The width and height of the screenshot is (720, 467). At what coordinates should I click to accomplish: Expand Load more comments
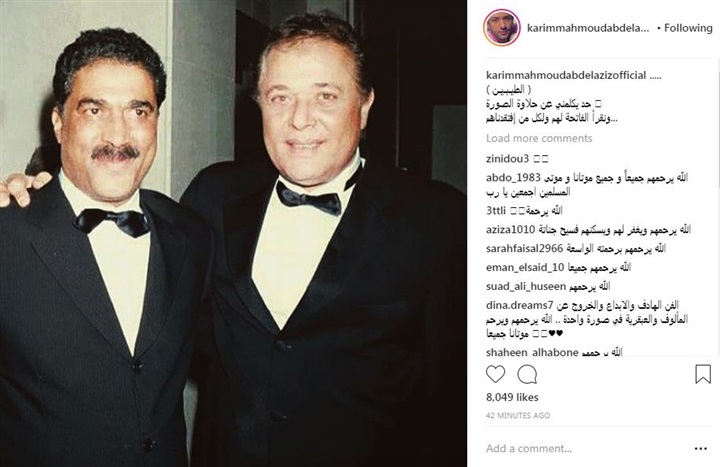[x=539, y=138]
